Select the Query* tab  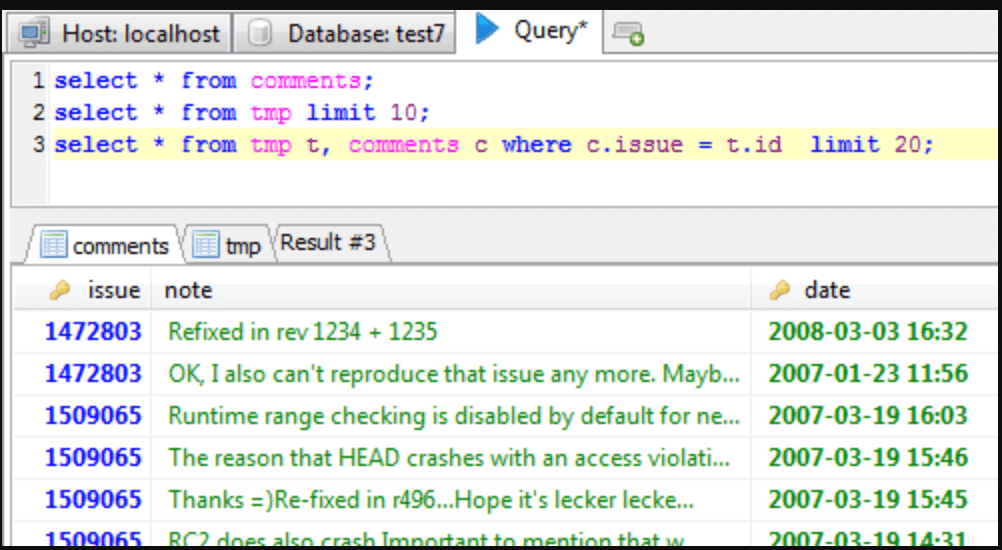(530, 31)
